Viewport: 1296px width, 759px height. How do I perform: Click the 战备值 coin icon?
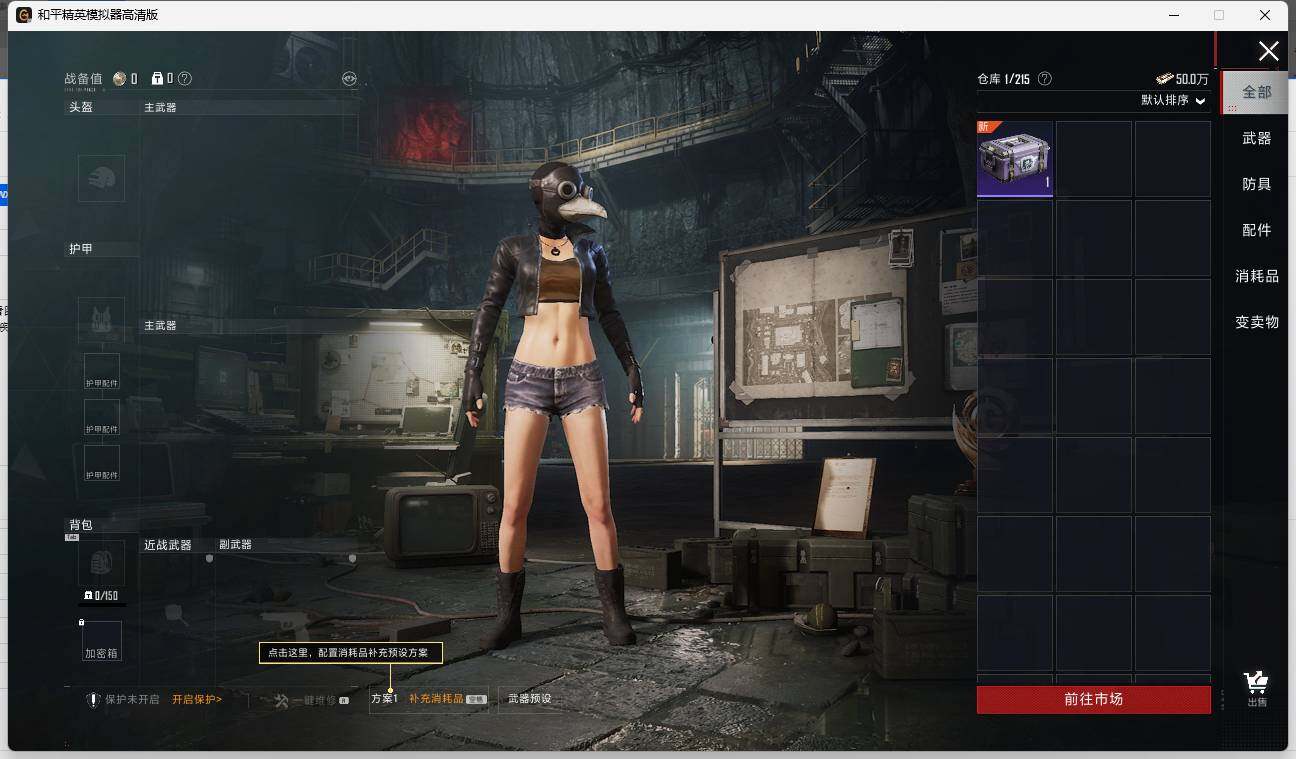click(120, 78)
